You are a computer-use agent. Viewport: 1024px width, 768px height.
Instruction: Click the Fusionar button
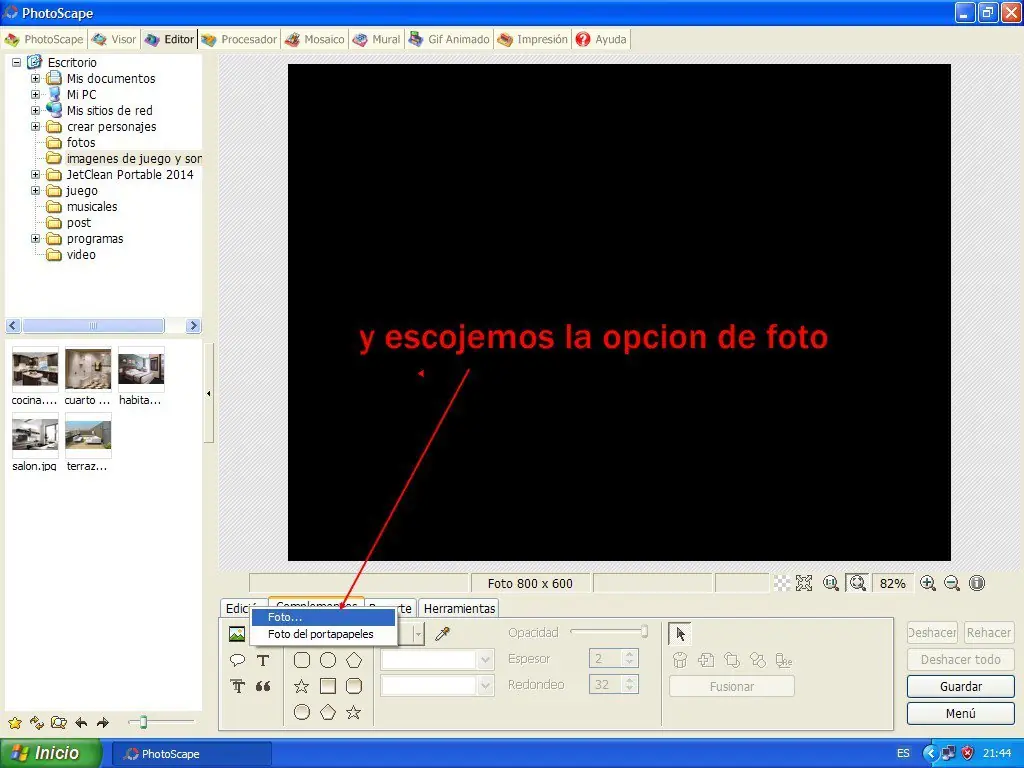point(731,686)
